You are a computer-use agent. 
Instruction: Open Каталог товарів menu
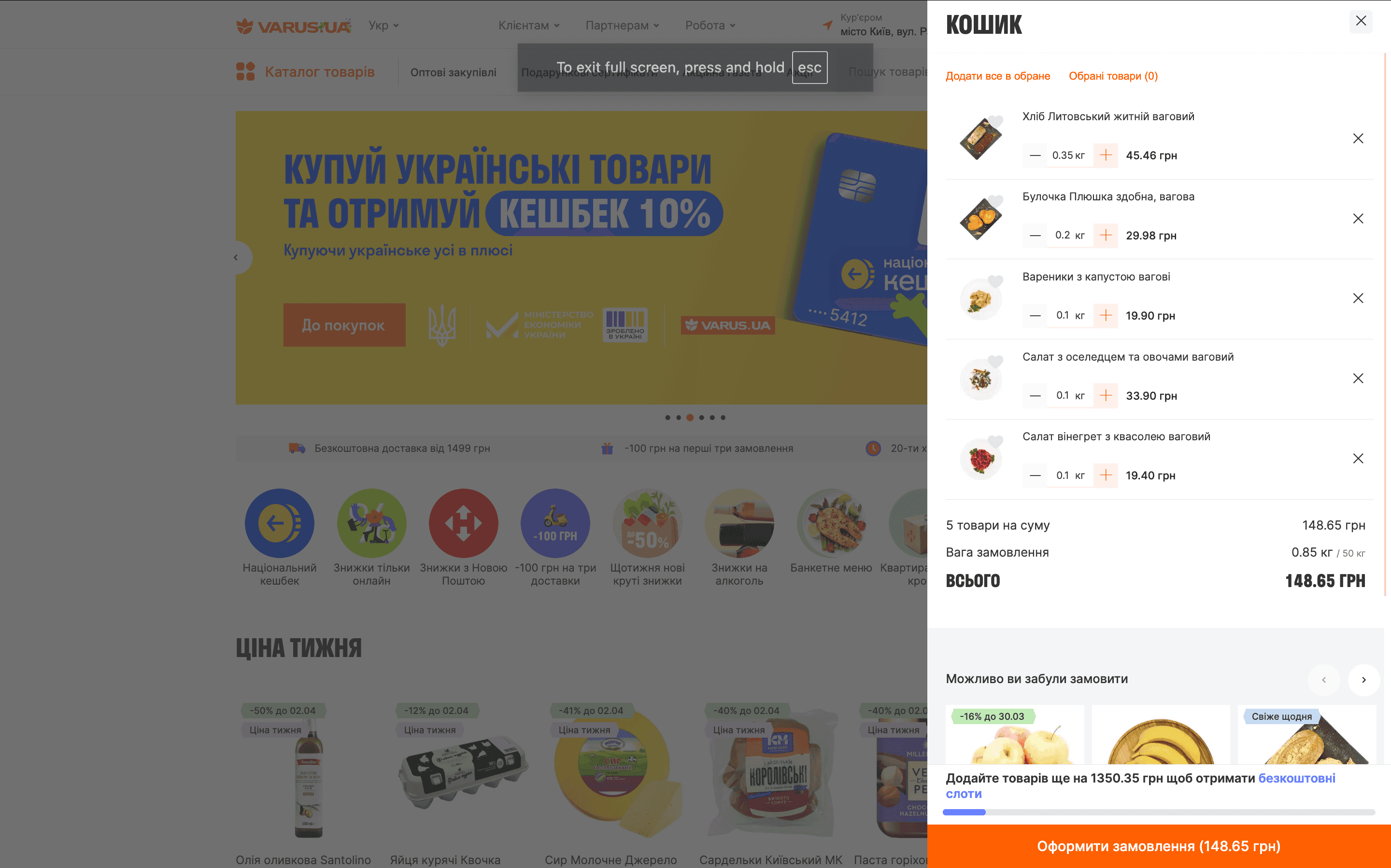(x=305, y=72)
